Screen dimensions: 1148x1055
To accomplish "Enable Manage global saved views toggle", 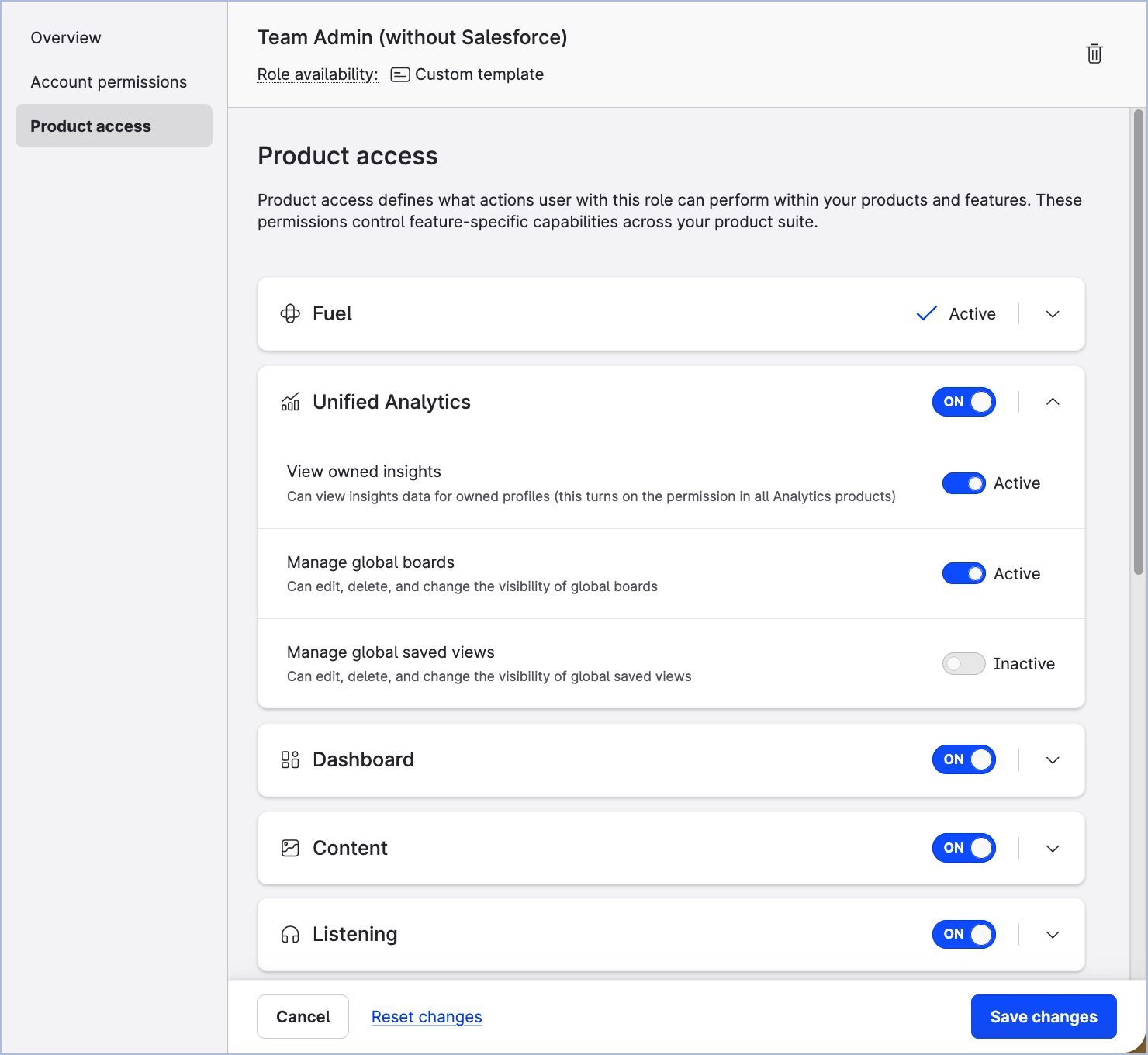I will (963, 664).
